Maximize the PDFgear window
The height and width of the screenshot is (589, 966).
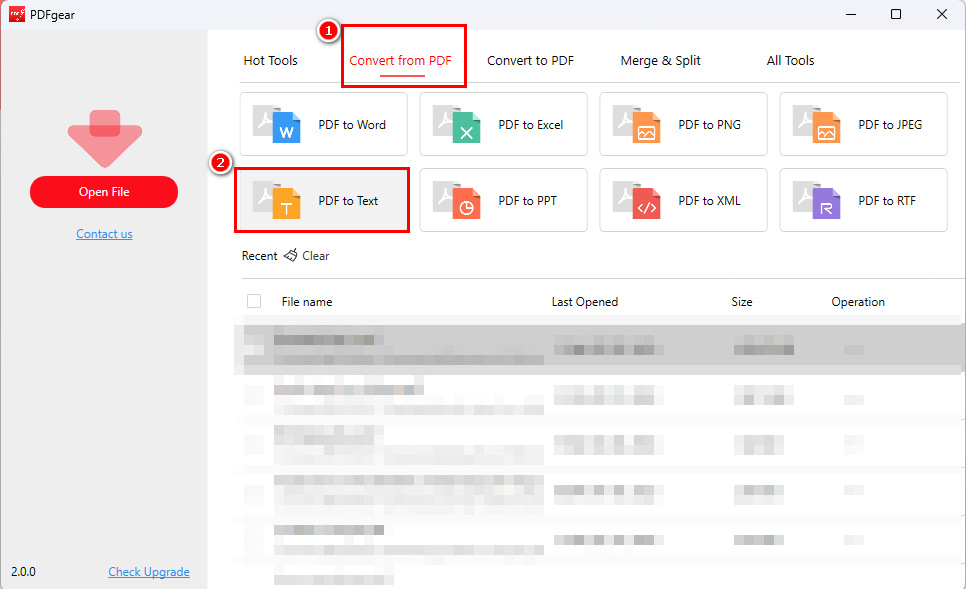(896, 14)
